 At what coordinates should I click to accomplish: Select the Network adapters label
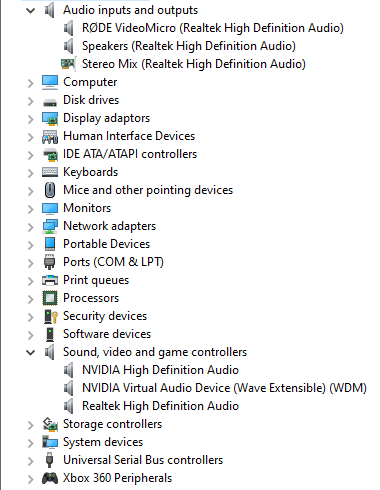[x=109, y=226]
